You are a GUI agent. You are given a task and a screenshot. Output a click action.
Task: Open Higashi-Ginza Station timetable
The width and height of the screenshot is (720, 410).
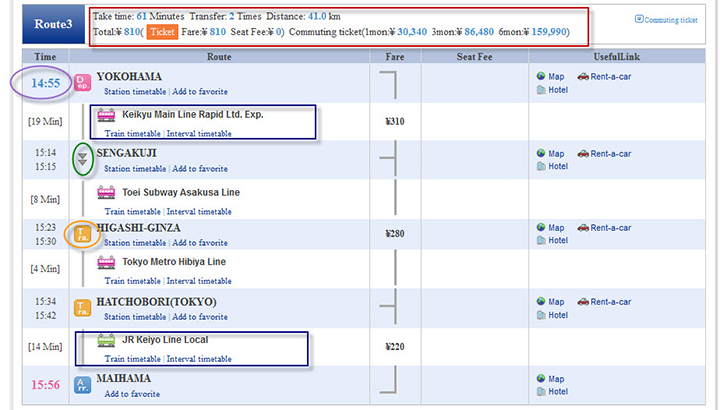coord(135,242)
